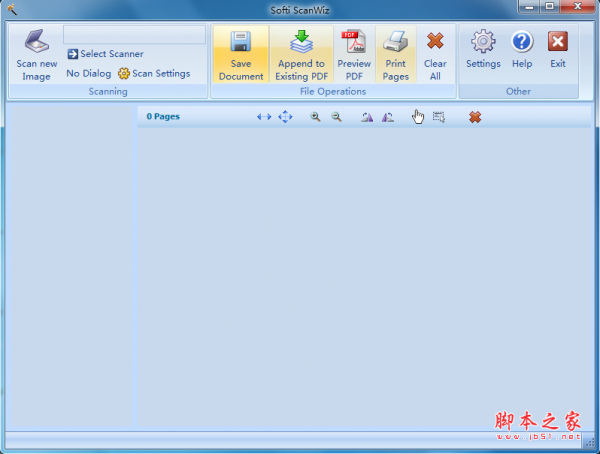This screenshot has height=454, width=600.
Task: Zoom in with magnifier plus icon
Action: tap(315, 117)
